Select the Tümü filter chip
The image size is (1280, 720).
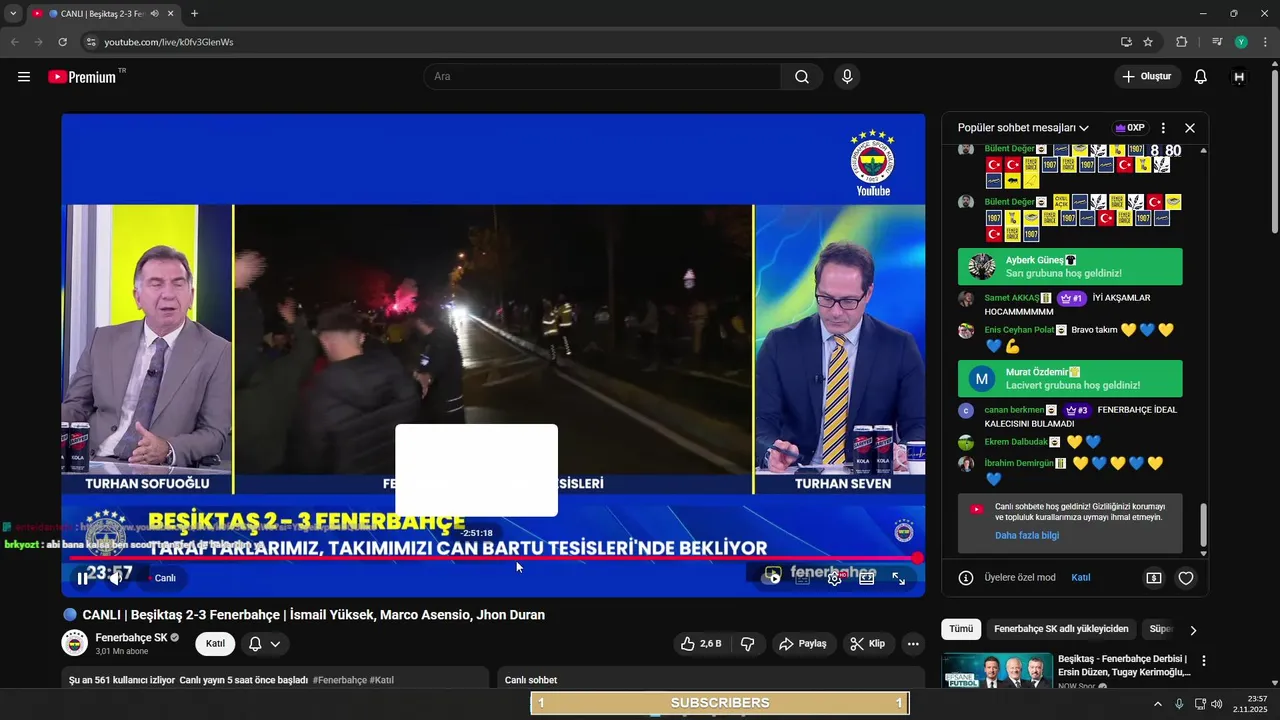tap(961, 629)
